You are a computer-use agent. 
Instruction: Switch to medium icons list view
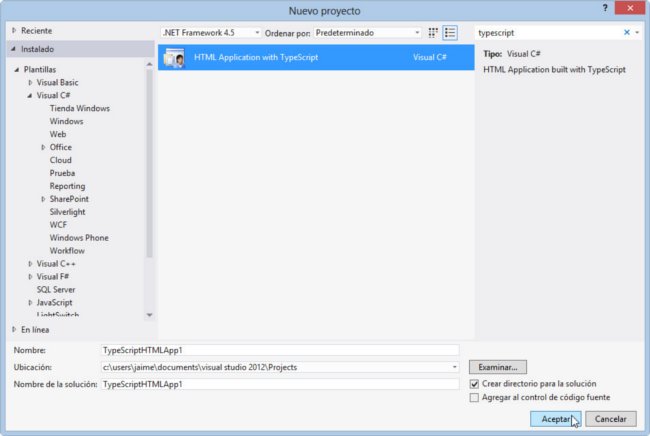(x=450, y=33)
